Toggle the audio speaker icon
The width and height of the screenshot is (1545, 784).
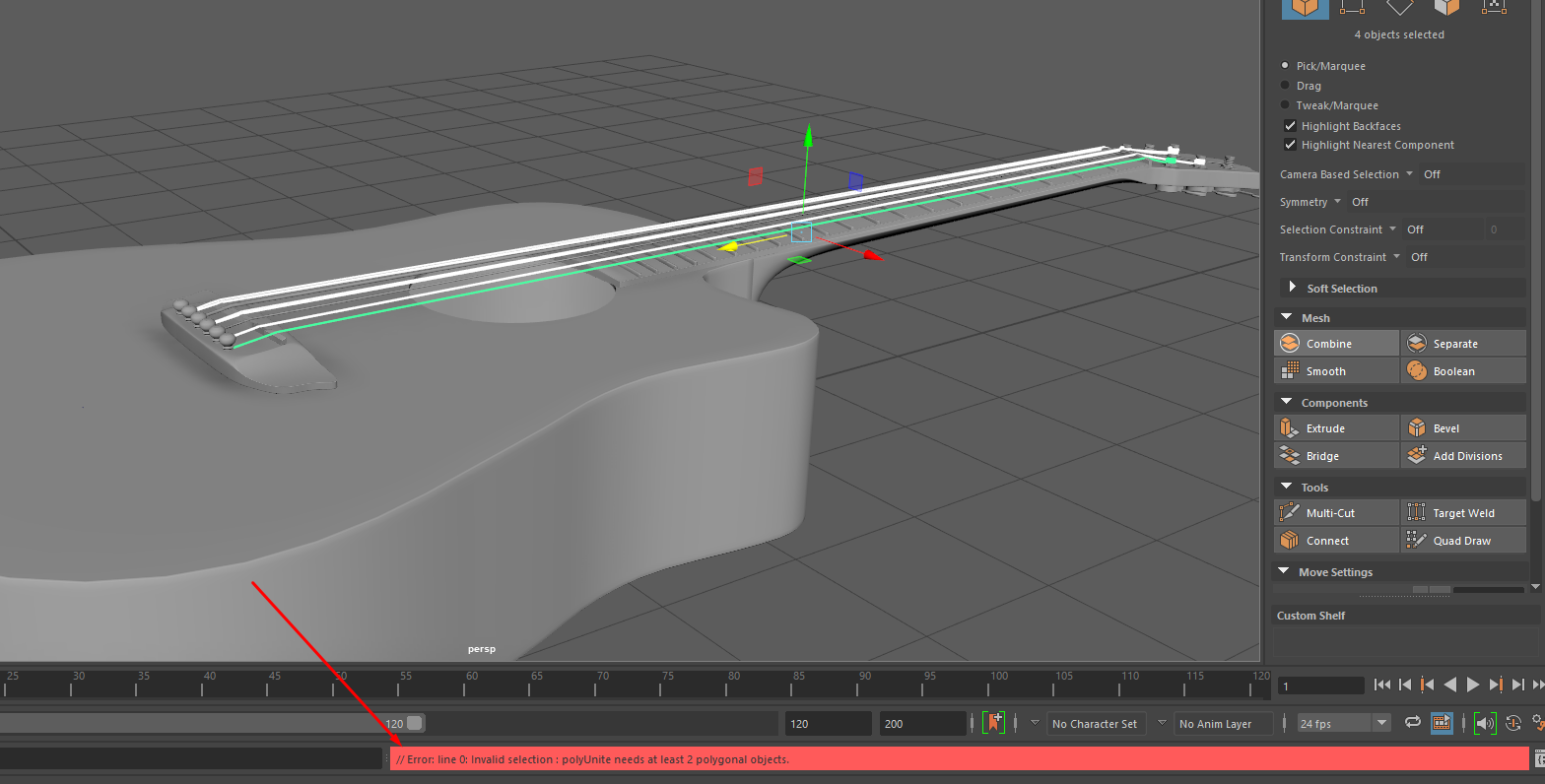click(x=1485, y=723)
